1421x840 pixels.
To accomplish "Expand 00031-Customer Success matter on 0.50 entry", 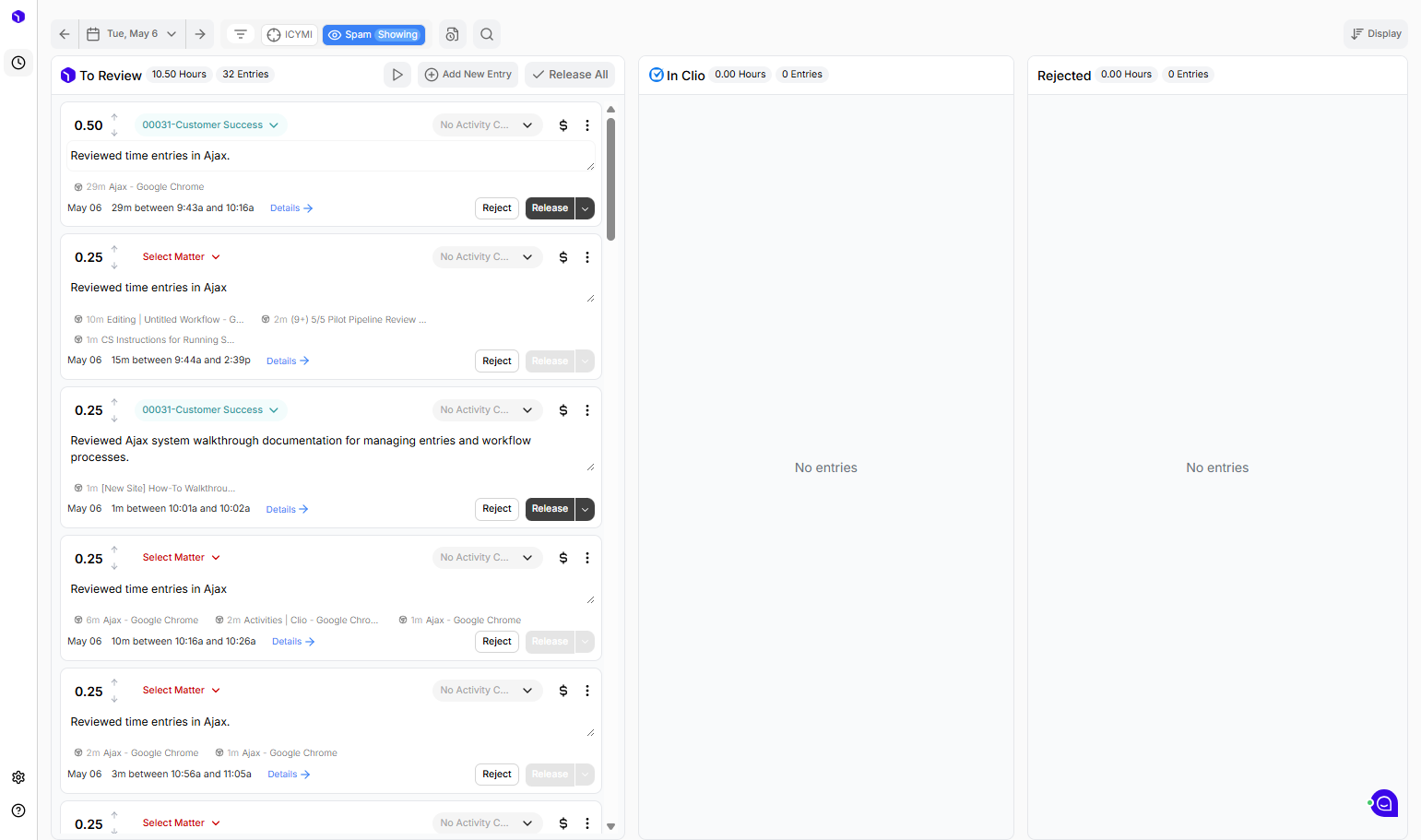I will point(210,125).
